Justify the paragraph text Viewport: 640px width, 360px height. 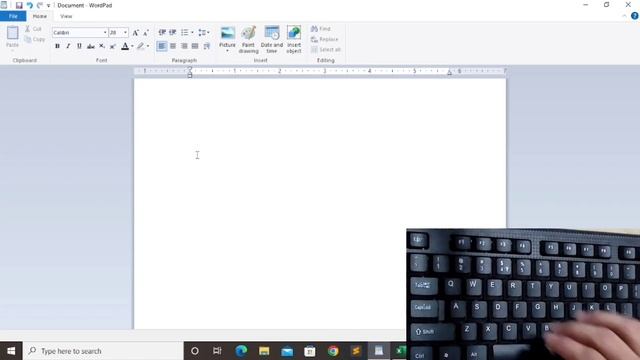point(195,46)
